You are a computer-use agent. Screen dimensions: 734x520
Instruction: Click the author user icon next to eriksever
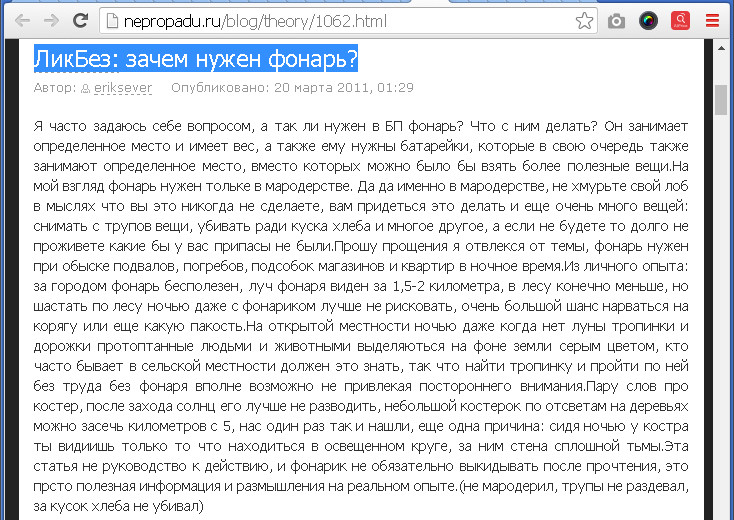[86, 88]
